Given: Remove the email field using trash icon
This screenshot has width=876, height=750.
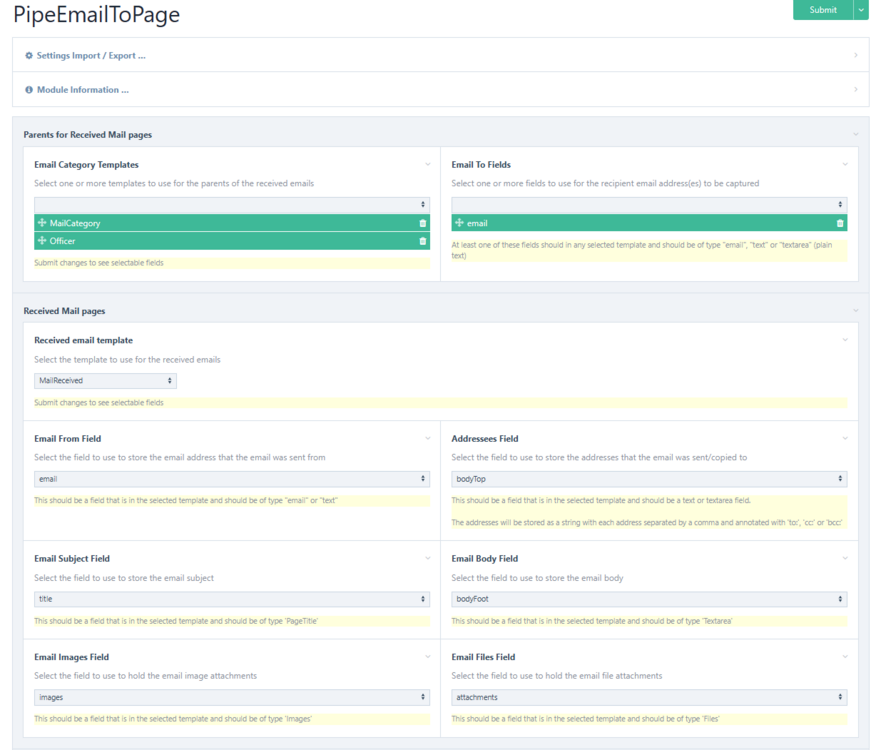Looking at the screenshot, I should [839, 223].
